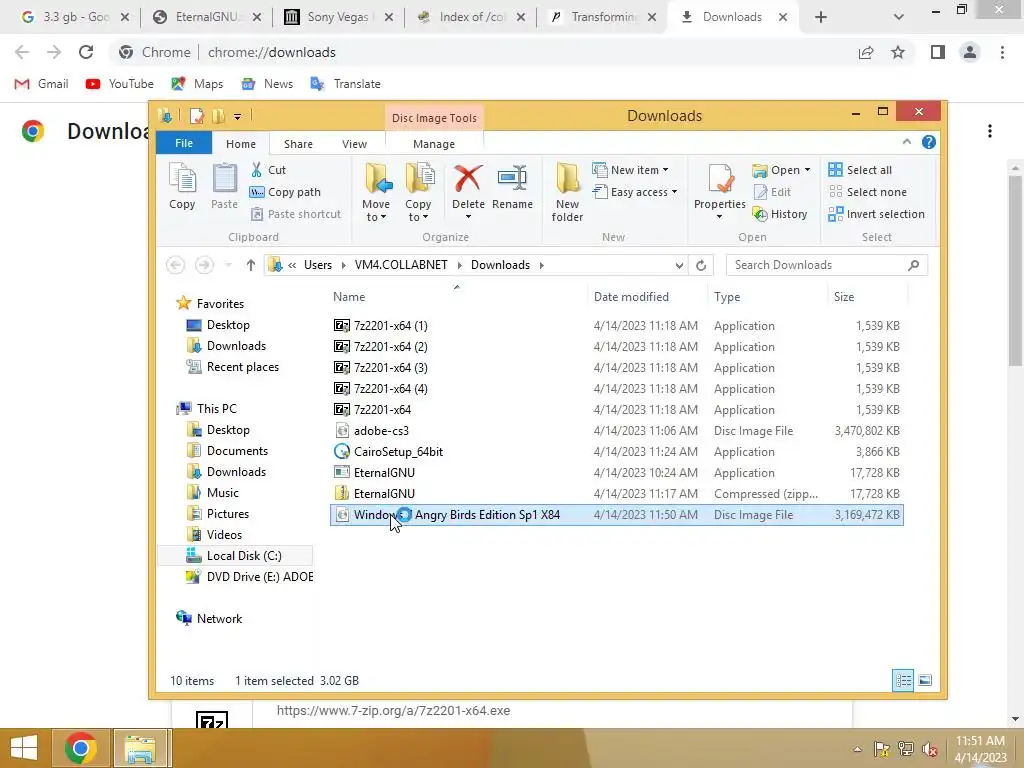
Task: Bookmark this page with star icon
Action: [x=898, y=52]
